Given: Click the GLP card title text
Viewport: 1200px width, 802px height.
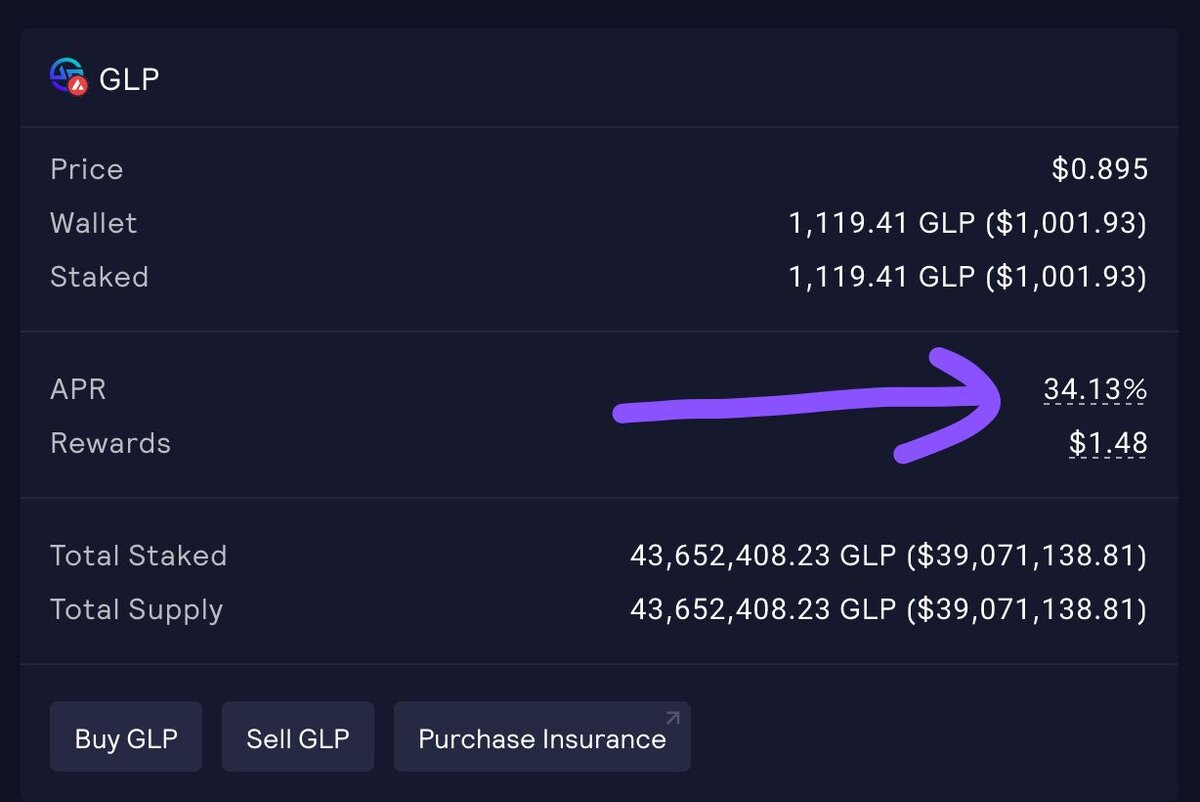Looking at the screenshot, I should (x=129, y=79).
